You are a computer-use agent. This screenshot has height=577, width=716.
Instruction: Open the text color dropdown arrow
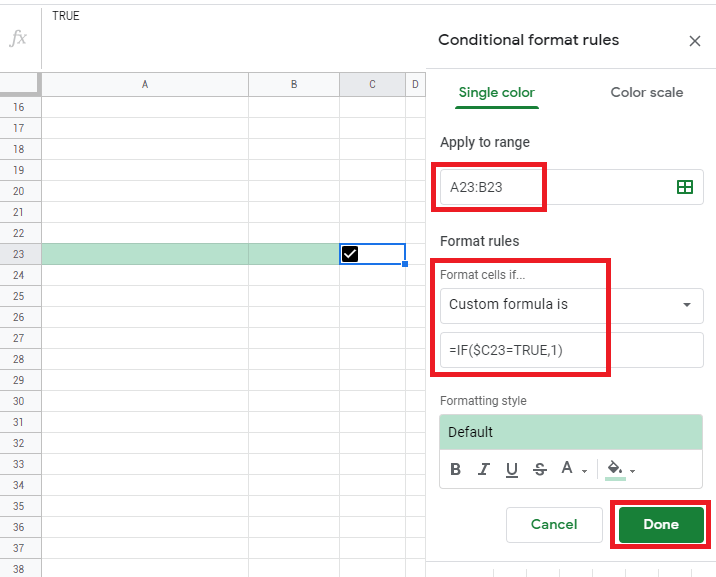[585, 471]
